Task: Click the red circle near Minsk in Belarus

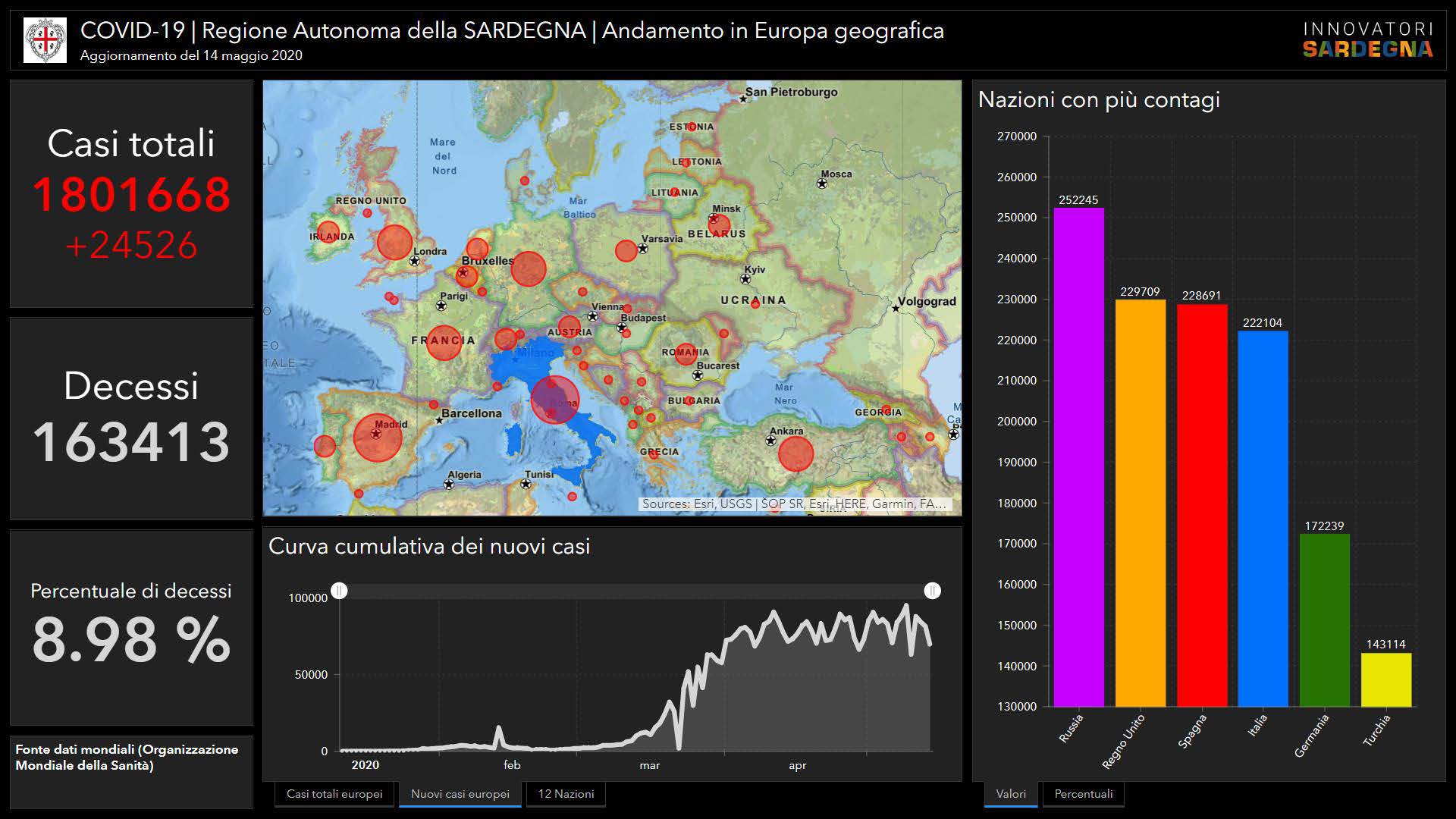Action: click(x=719, y=225)
